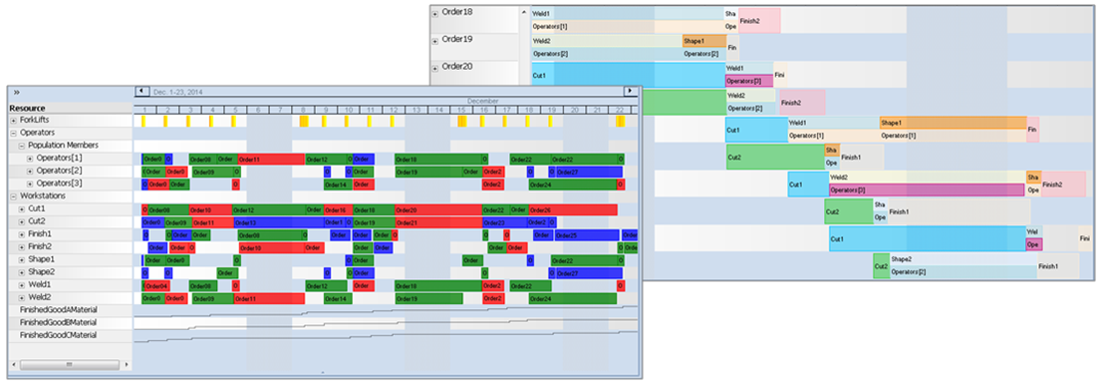Click the yellow ForkLifts marker on day 22

(x=621, y=121)
